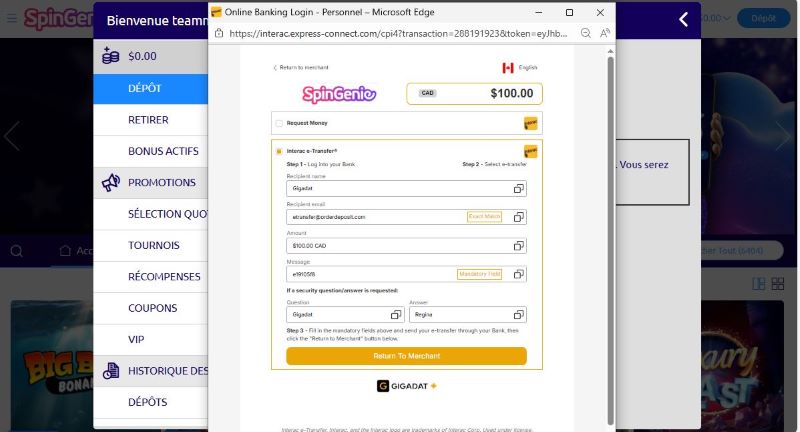Image resolution: width=800 pixels, height=432 pixels.
Task: Click the back arrow in the account panel header
Action: click(684, 19)
